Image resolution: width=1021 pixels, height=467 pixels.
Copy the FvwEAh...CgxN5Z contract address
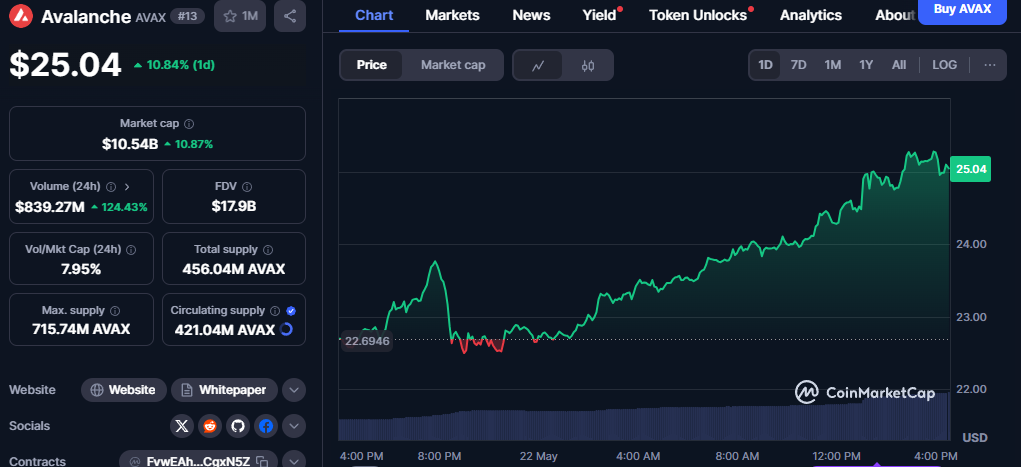[262, 462]
